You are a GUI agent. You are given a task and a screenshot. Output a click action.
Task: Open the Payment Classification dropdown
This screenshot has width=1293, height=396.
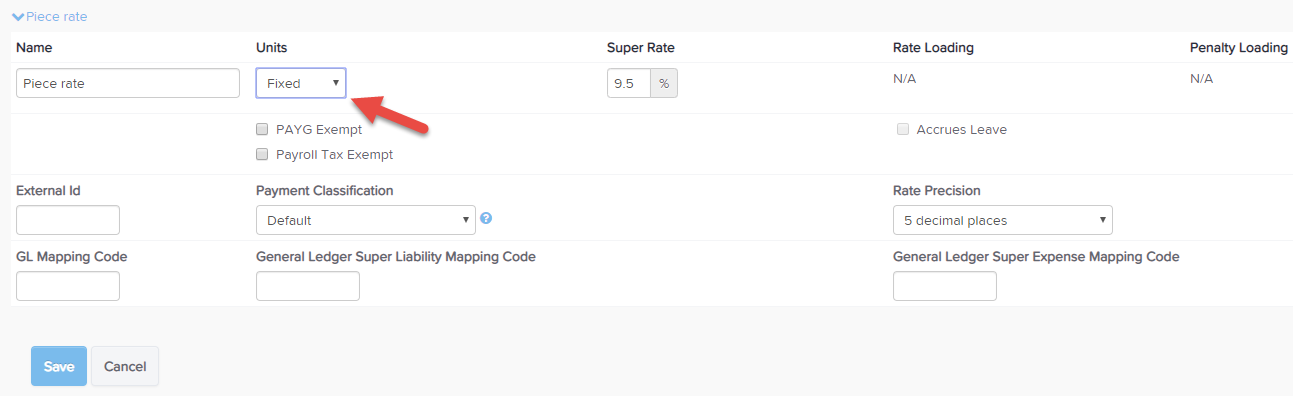[x=365, y=220]
